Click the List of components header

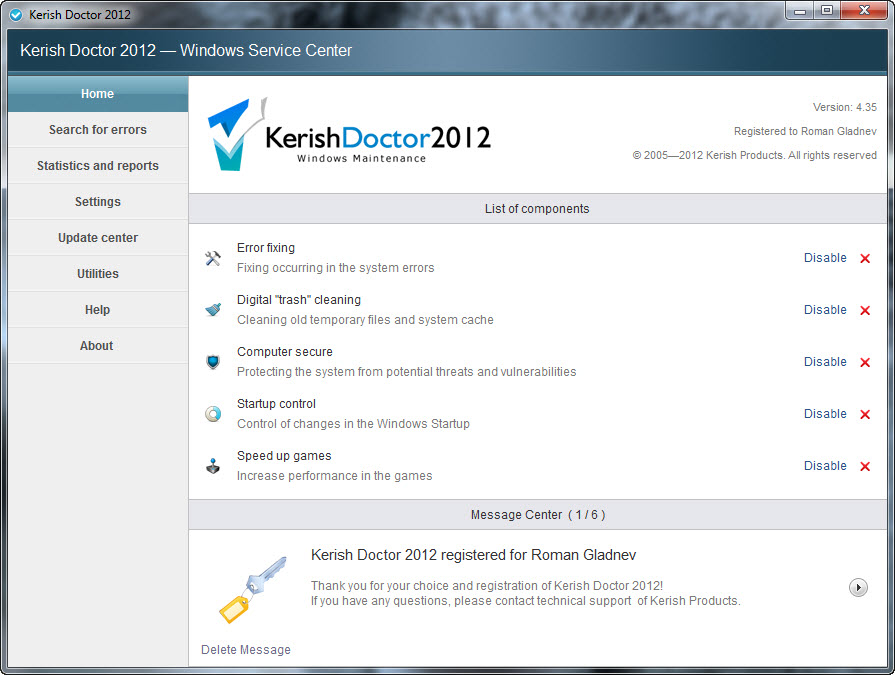coord(537,208)
